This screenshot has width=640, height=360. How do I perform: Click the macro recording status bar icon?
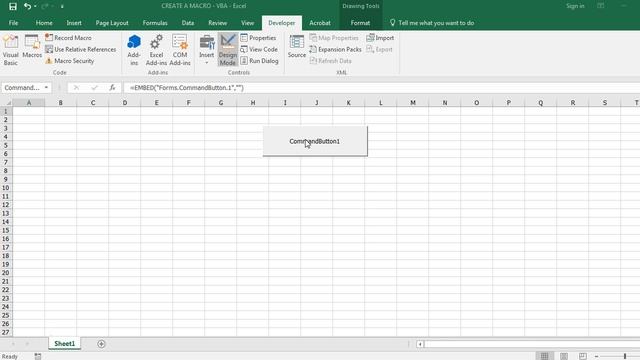point(38,356)
